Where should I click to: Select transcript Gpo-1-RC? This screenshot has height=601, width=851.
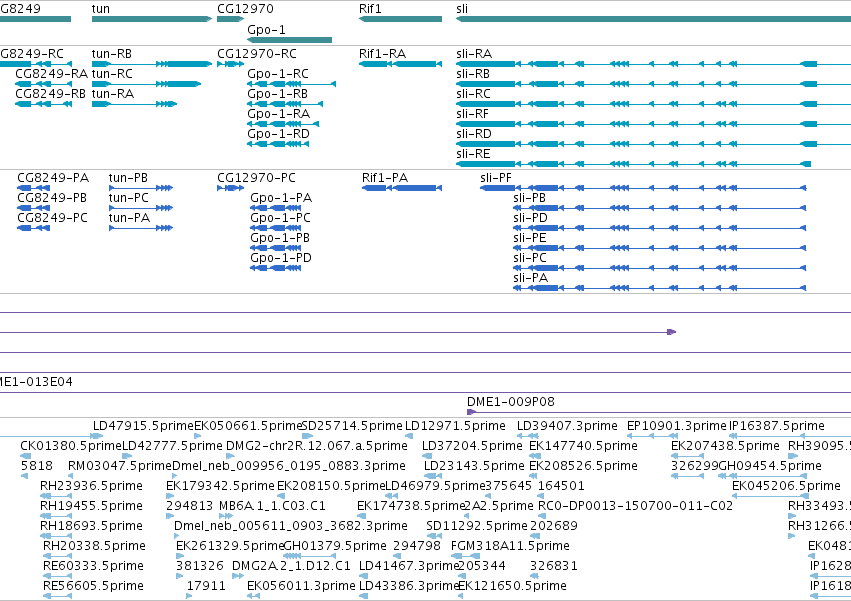tap(291, 84)
